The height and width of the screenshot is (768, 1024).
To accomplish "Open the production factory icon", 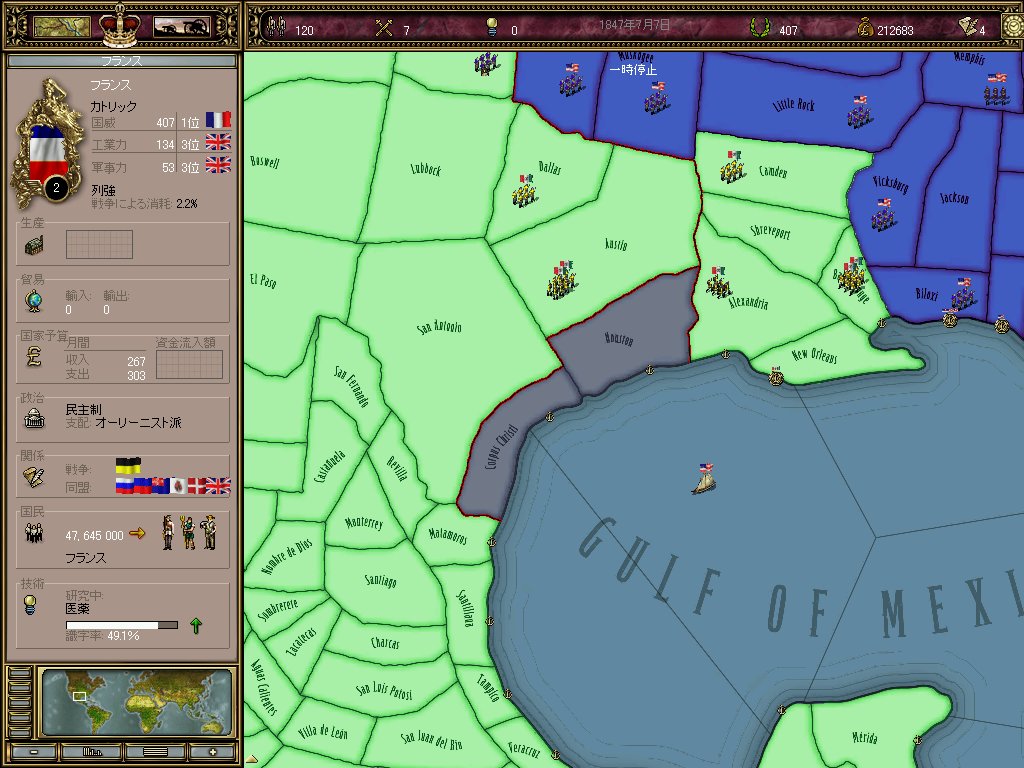I will 33,246.
